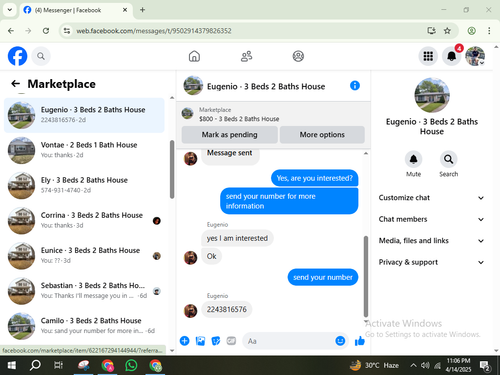Open conversation information blue i icon
This screenshot has height=375, width=500.
355,86
